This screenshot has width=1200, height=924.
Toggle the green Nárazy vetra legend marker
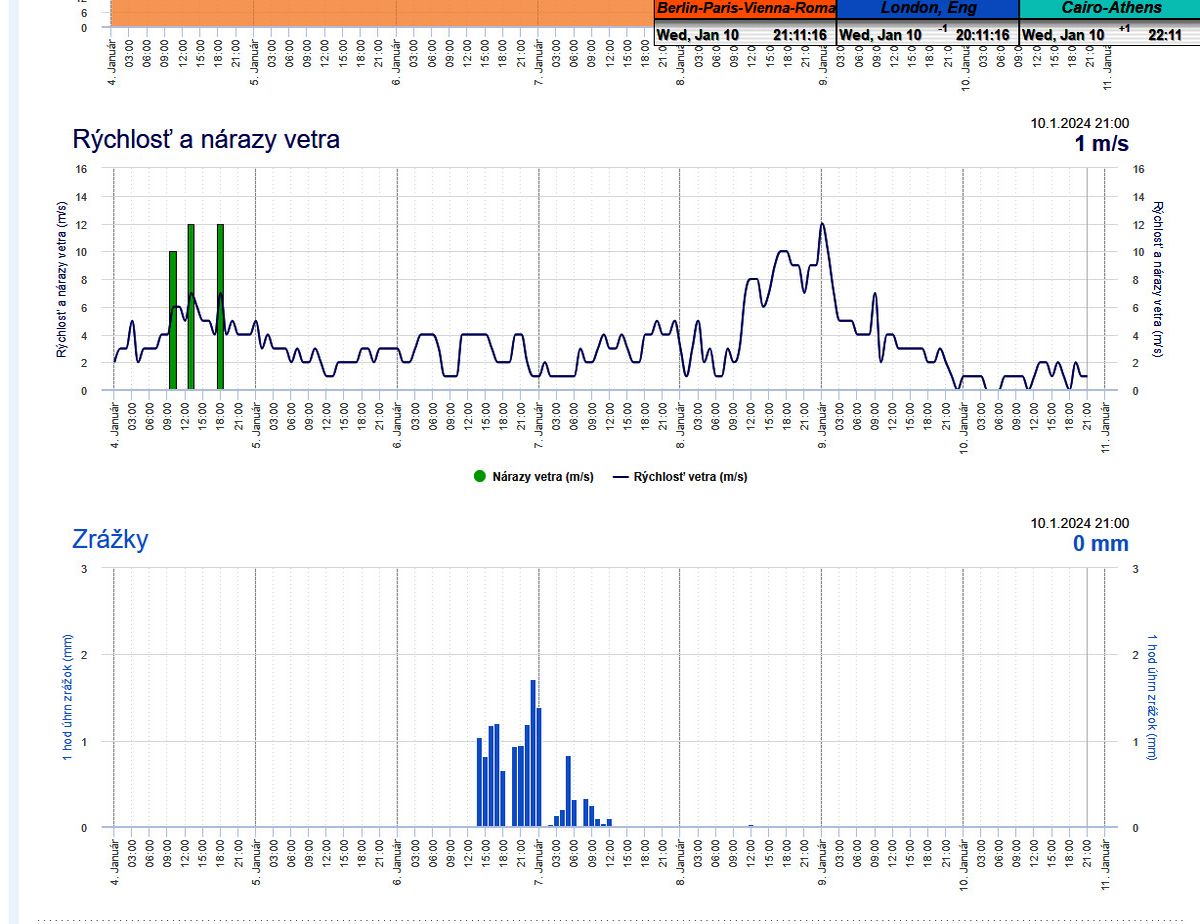click(480, 477)
